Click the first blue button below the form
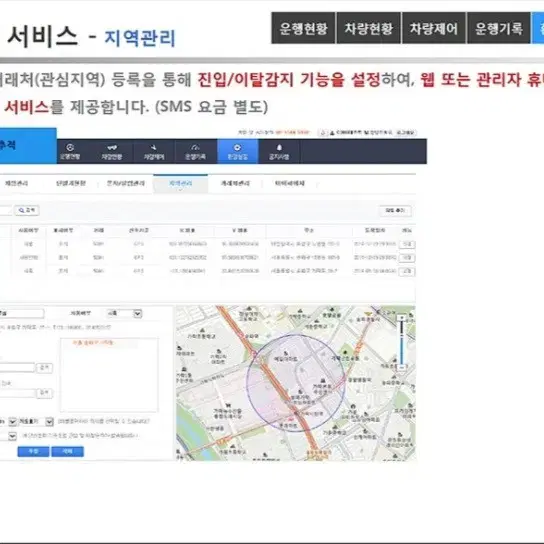544x544 pixels. [33, 451]
